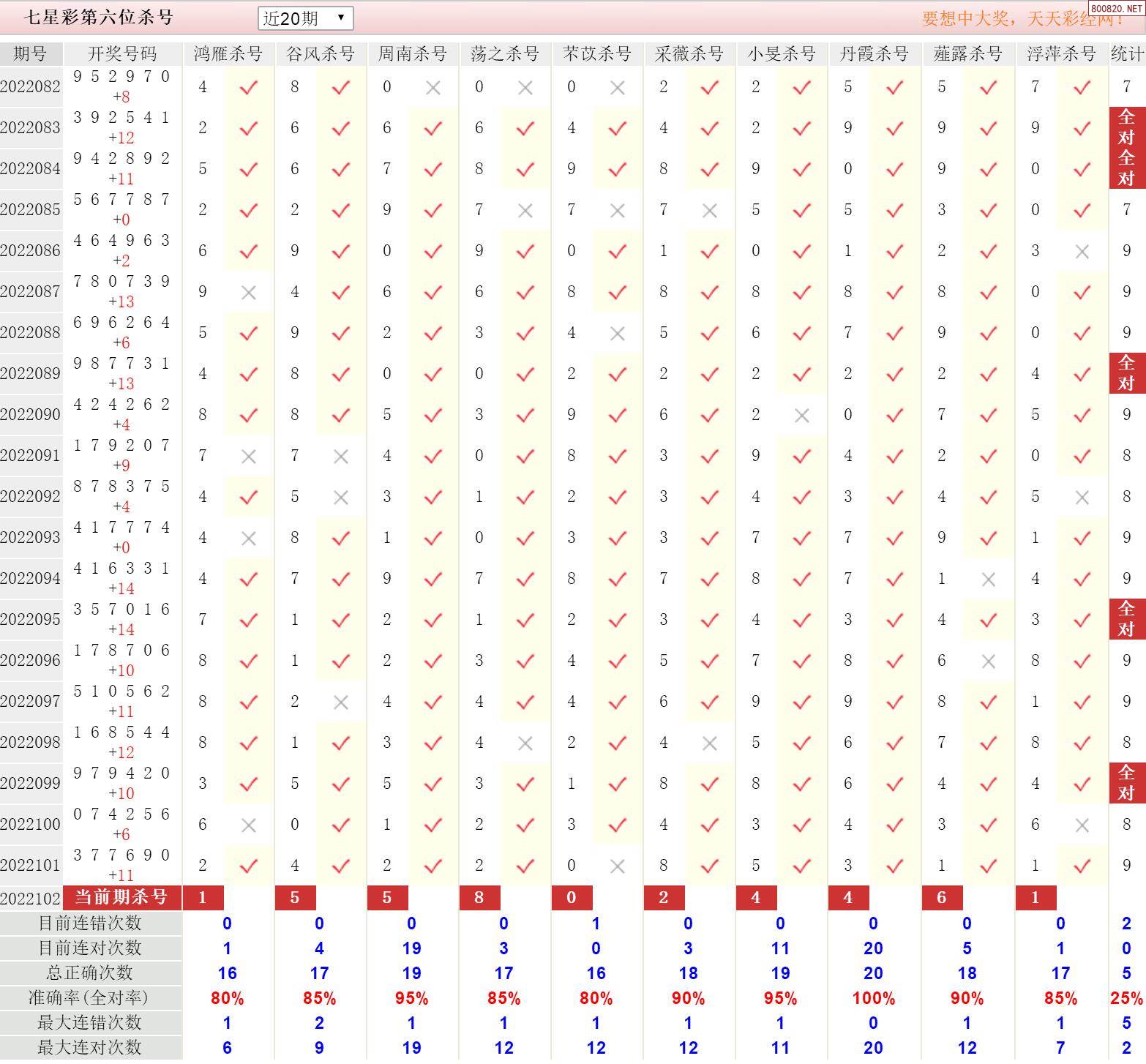Screen dimensions: 1146x1064
Task: Click the red 全对 badge in row 2022099
Action: (x=1127, y=783)
